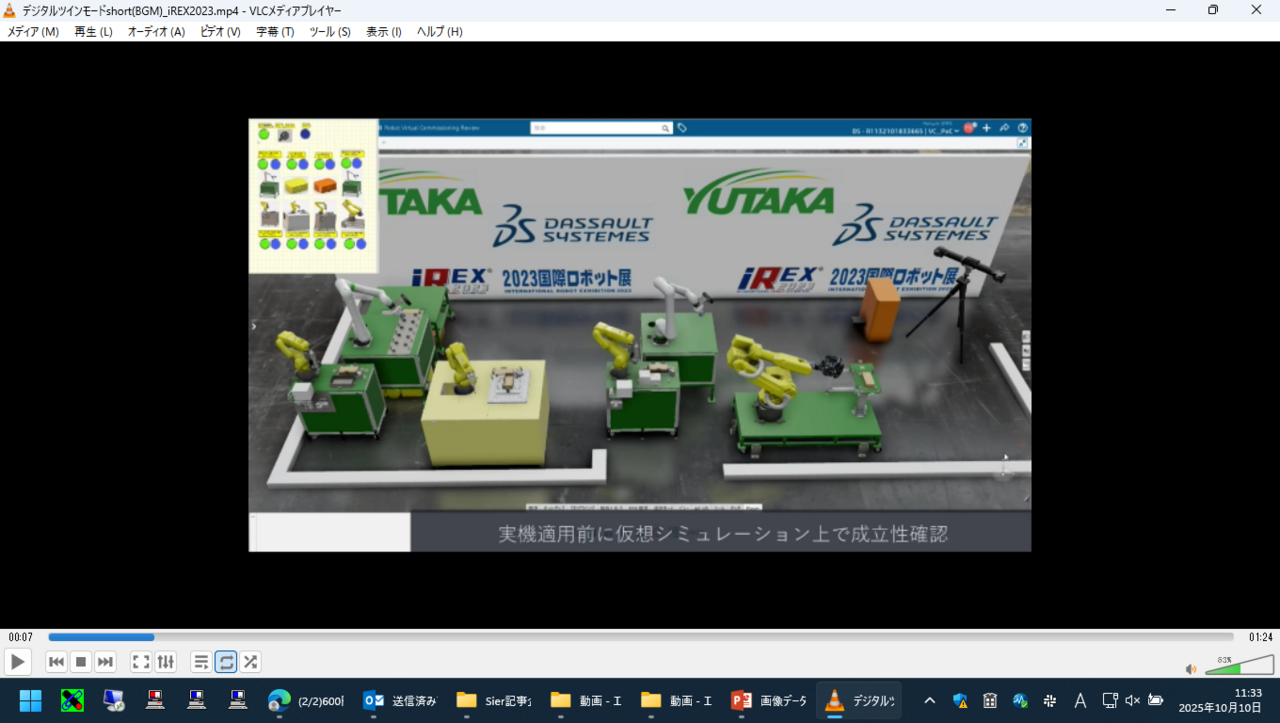The height and width of the screenshot is (723, 1280).
Task: Adjust the VLC volume slider
Action: tap(1238, 667)
